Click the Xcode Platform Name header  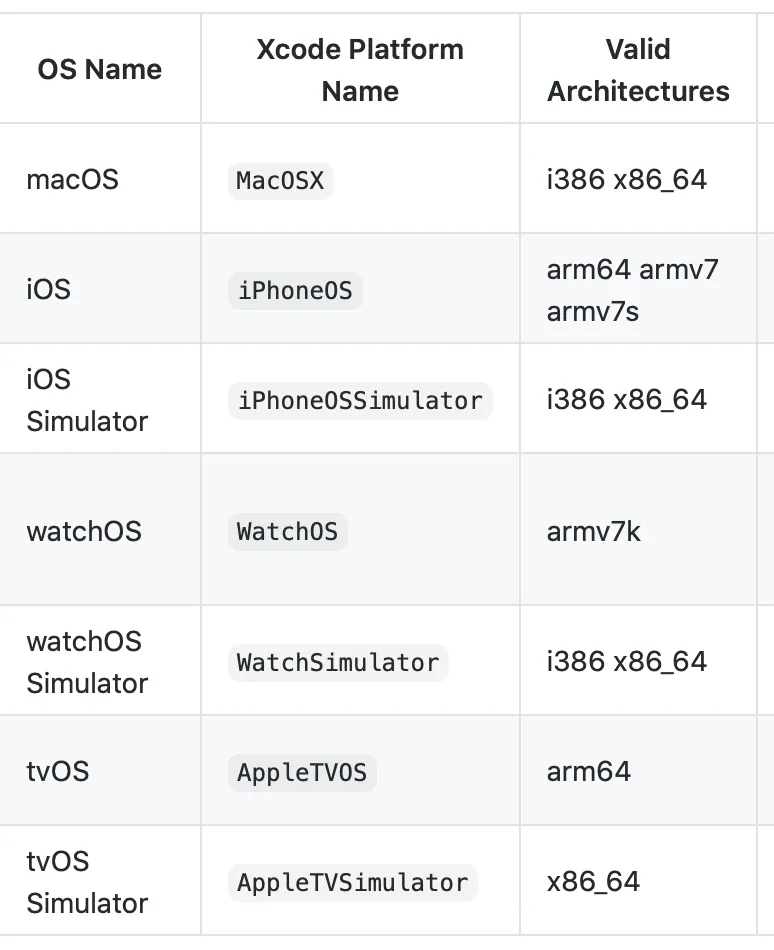[360, 70]
